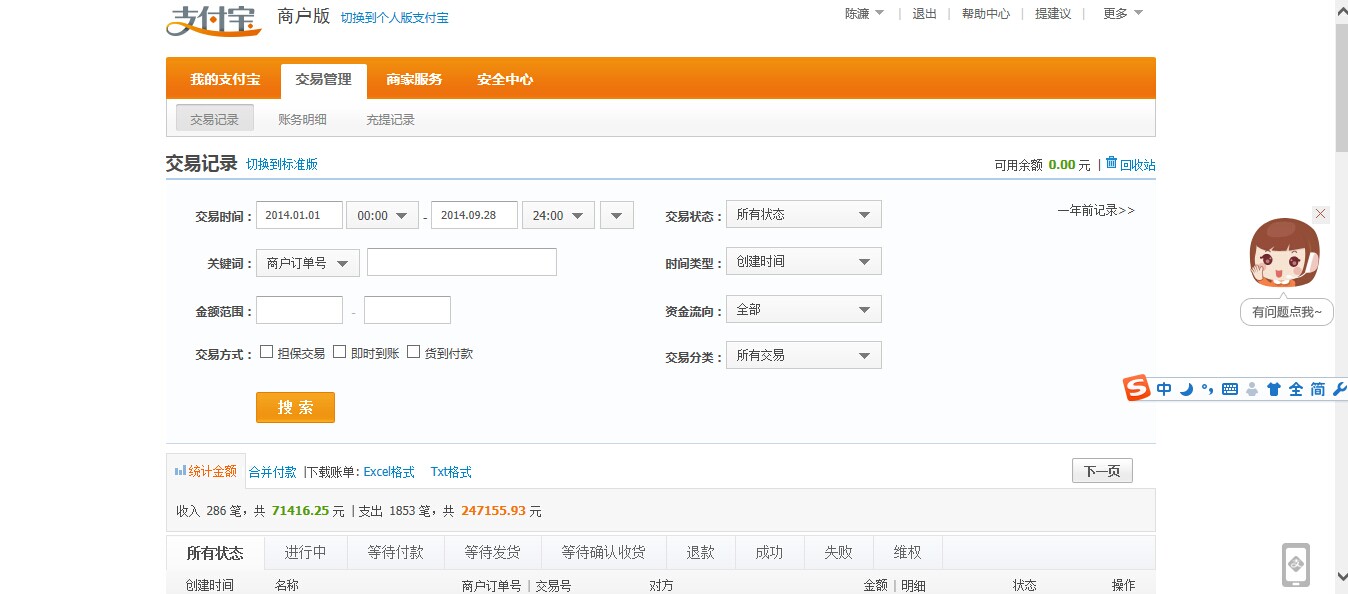Click the 统计金额 bar chart icon
Image resolution: width=1348 pixels, height=594 pixels.
180,471
